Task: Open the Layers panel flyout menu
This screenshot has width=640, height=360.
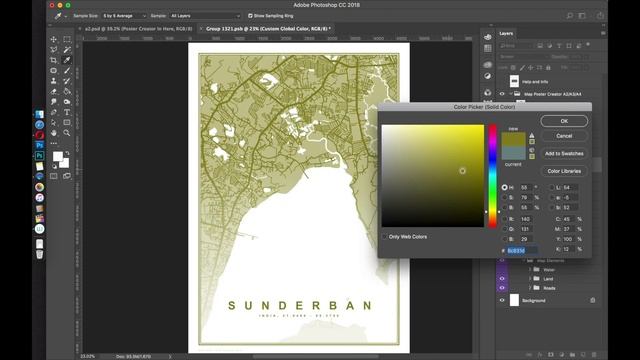Action: [603, 33]
